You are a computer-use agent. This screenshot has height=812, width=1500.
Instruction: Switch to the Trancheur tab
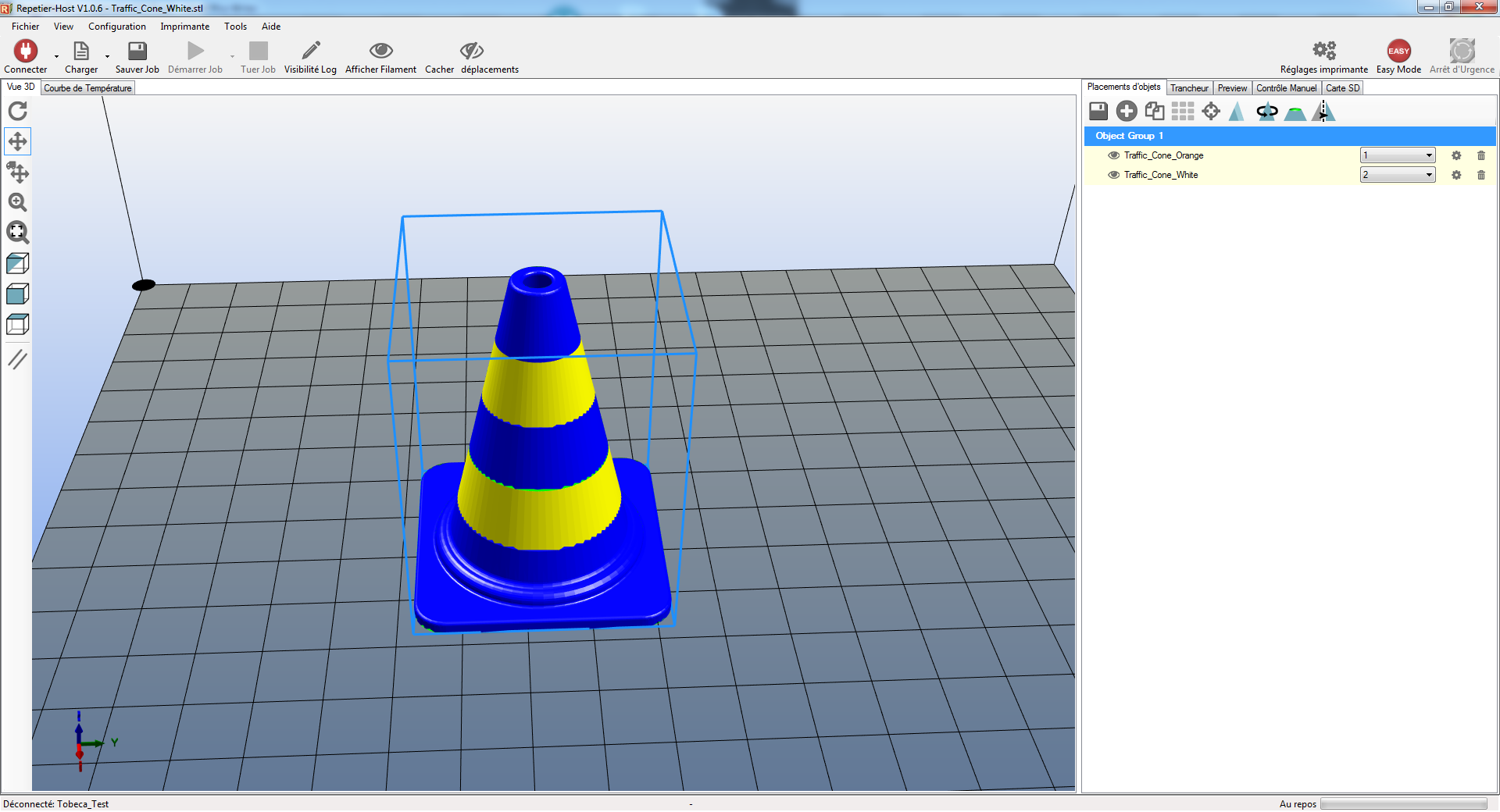(1188, 88)
